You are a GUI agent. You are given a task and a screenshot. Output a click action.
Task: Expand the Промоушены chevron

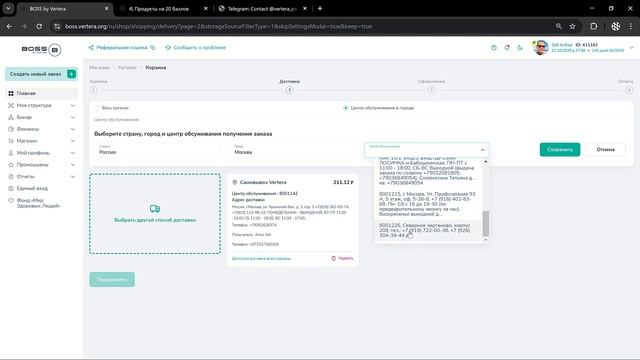pos(73,164)
